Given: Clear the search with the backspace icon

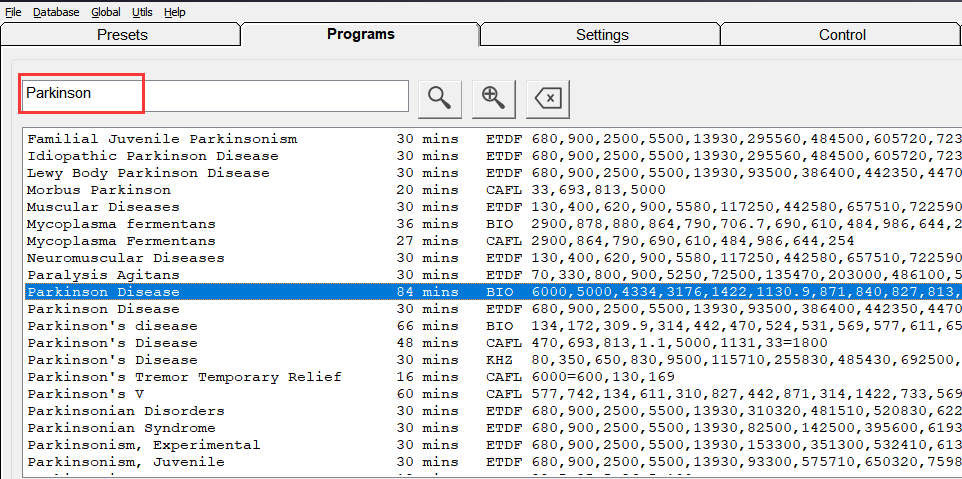Looking at the screenshot, I should 547,96.
